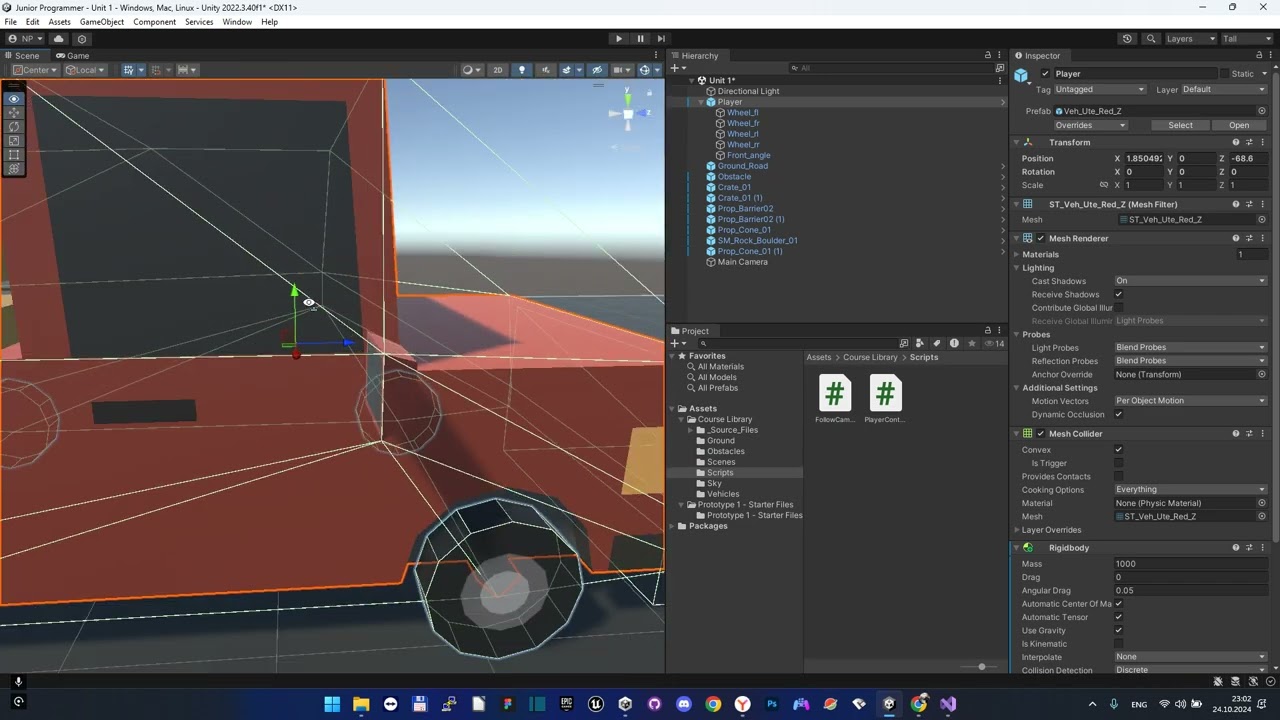Toggle Is Trigger checkbox

tap(1118, 463)
